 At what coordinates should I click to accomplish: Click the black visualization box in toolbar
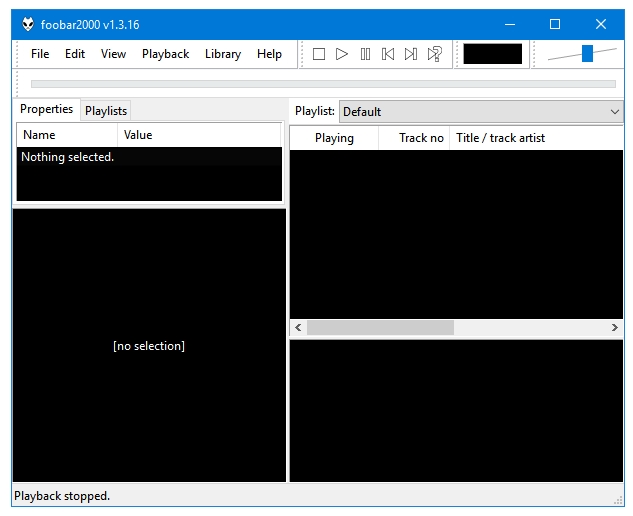coord(493,54)
